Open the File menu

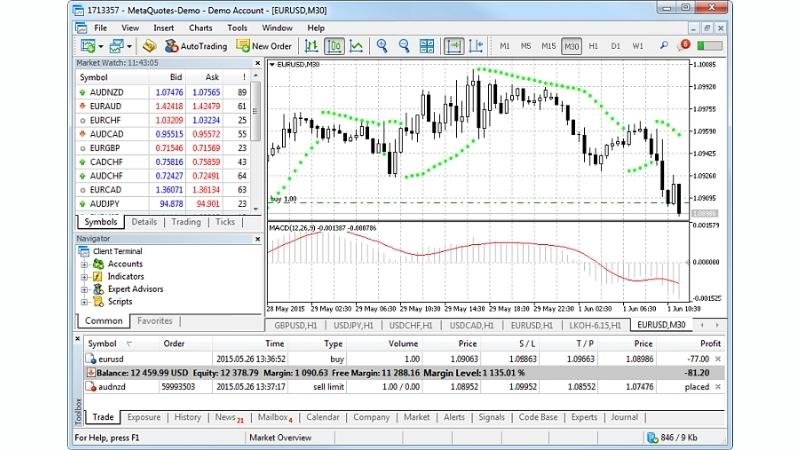point(101,28)
